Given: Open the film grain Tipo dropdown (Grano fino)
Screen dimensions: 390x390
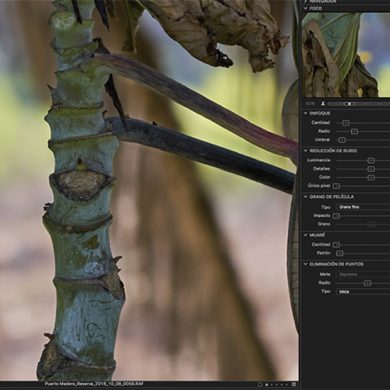Looking at the screenshot, I should [x=363, y=207].
